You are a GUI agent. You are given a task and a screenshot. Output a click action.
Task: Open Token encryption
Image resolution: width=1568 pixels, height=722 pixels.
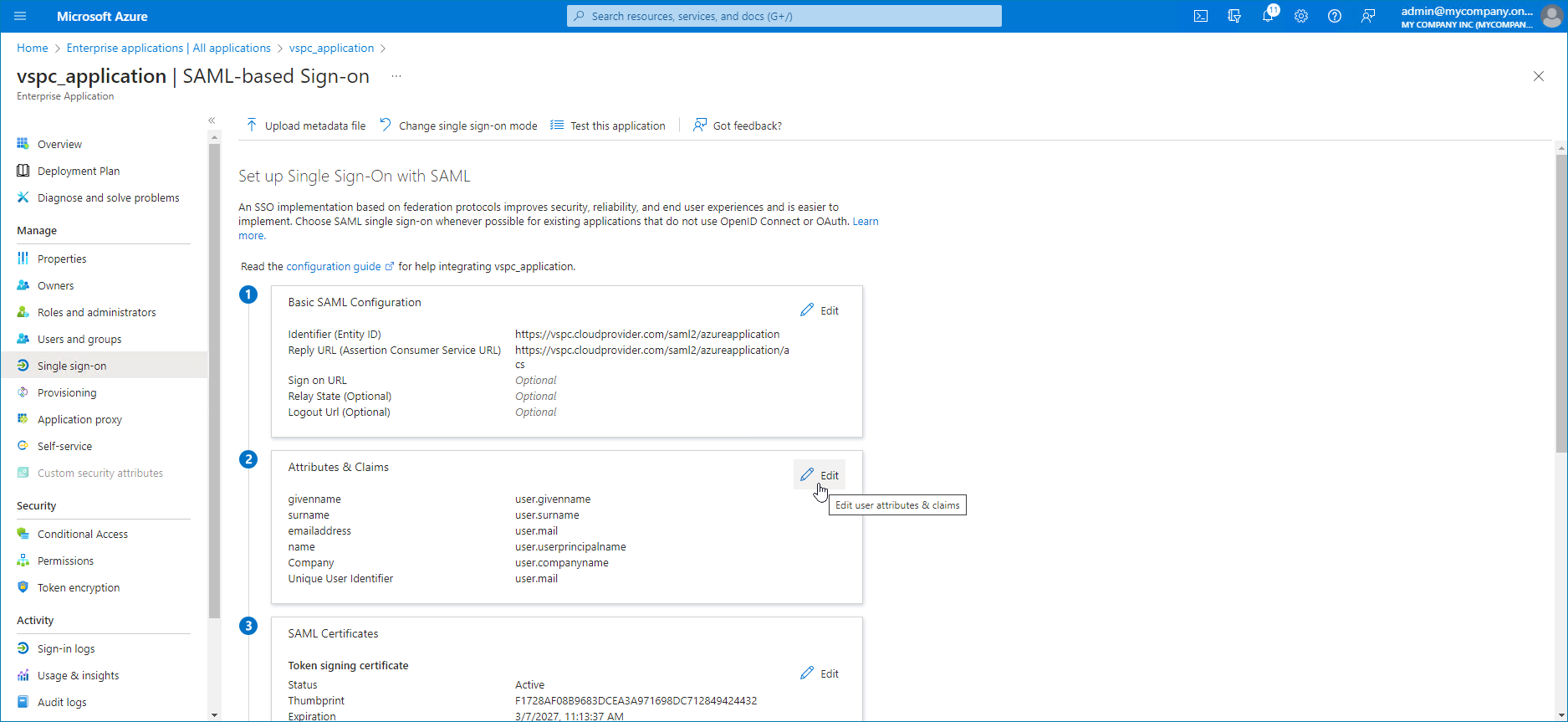point(104,587)
